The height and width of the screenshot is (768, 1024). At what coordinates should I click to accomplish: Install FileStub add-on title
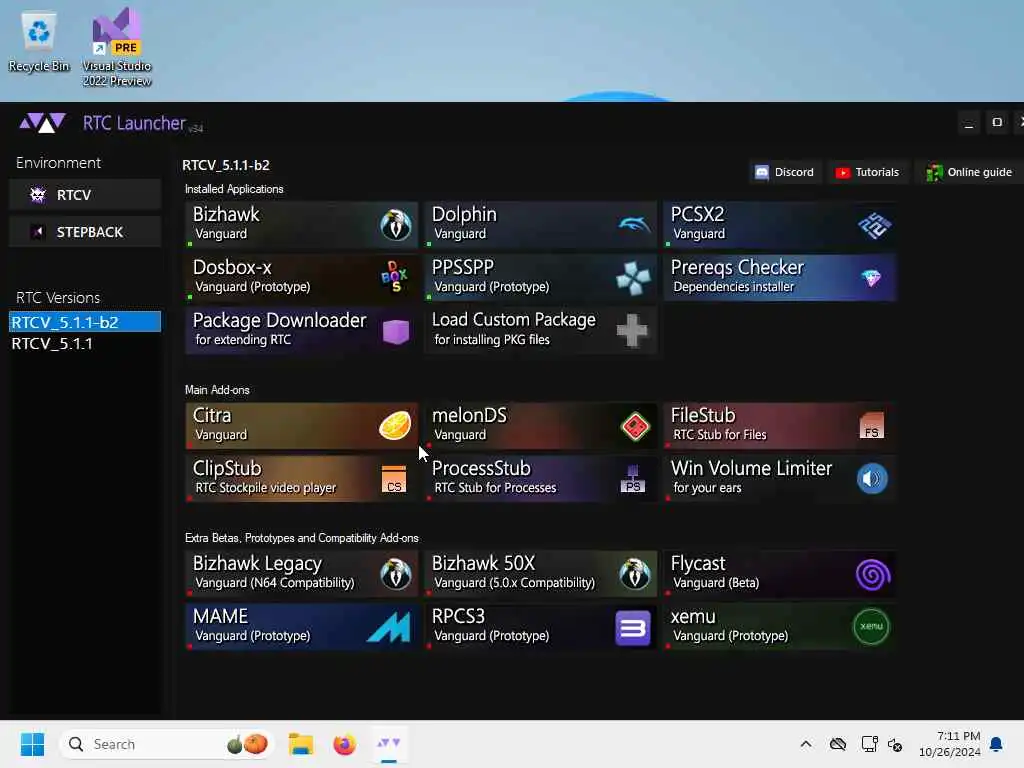[x=703, y=415]
